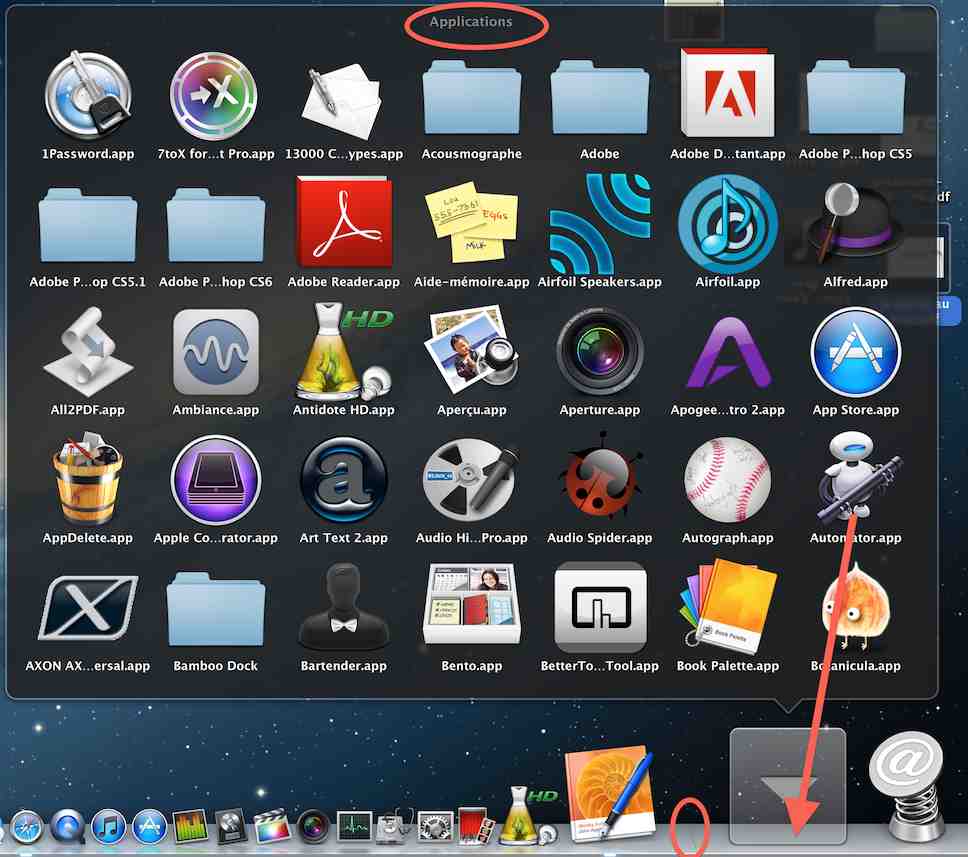Launch Bartender.app
Viewport: 968px width, 857px height.
click(x=344, y=606)
